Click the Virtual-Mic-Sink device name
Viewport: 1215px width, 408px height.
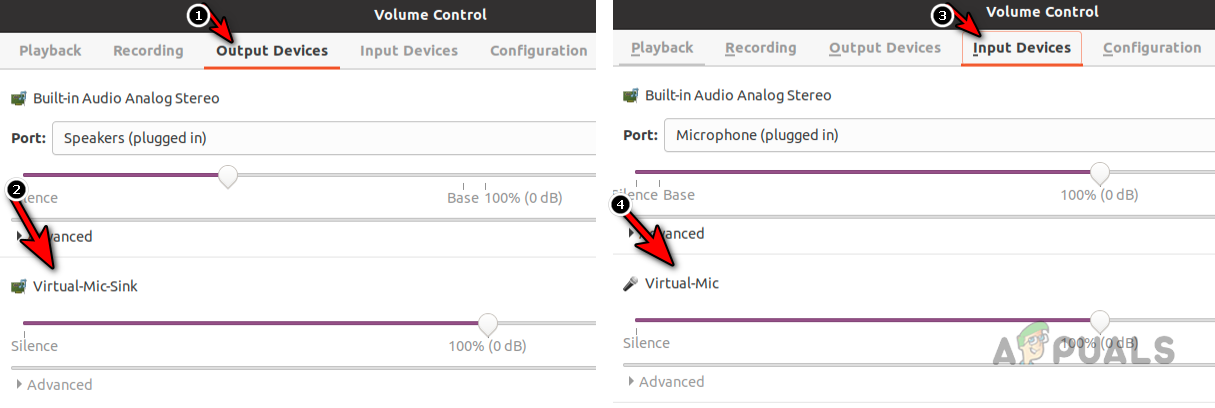[x=85, y=287]
